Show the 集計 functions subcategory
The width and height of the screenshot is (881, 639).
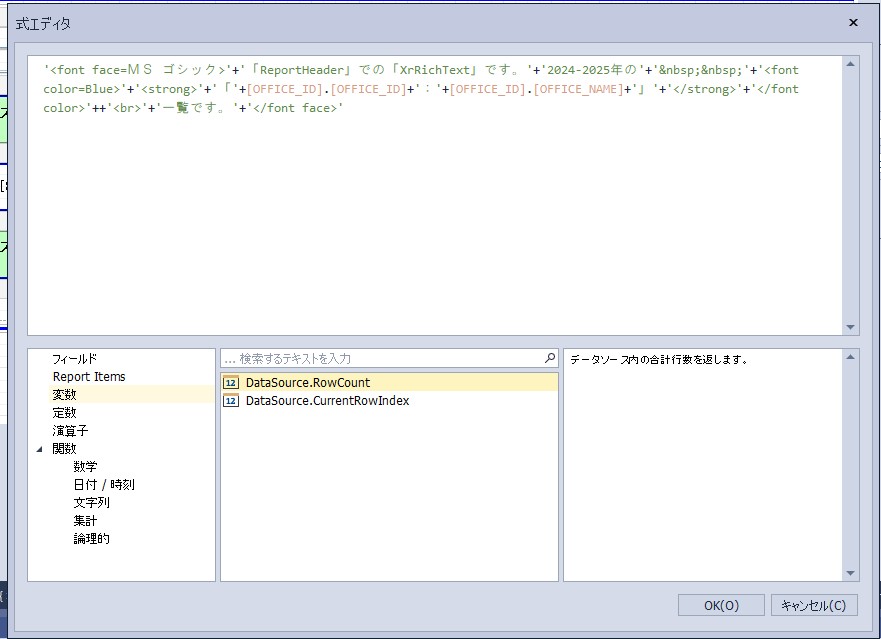tap(85, 521)
